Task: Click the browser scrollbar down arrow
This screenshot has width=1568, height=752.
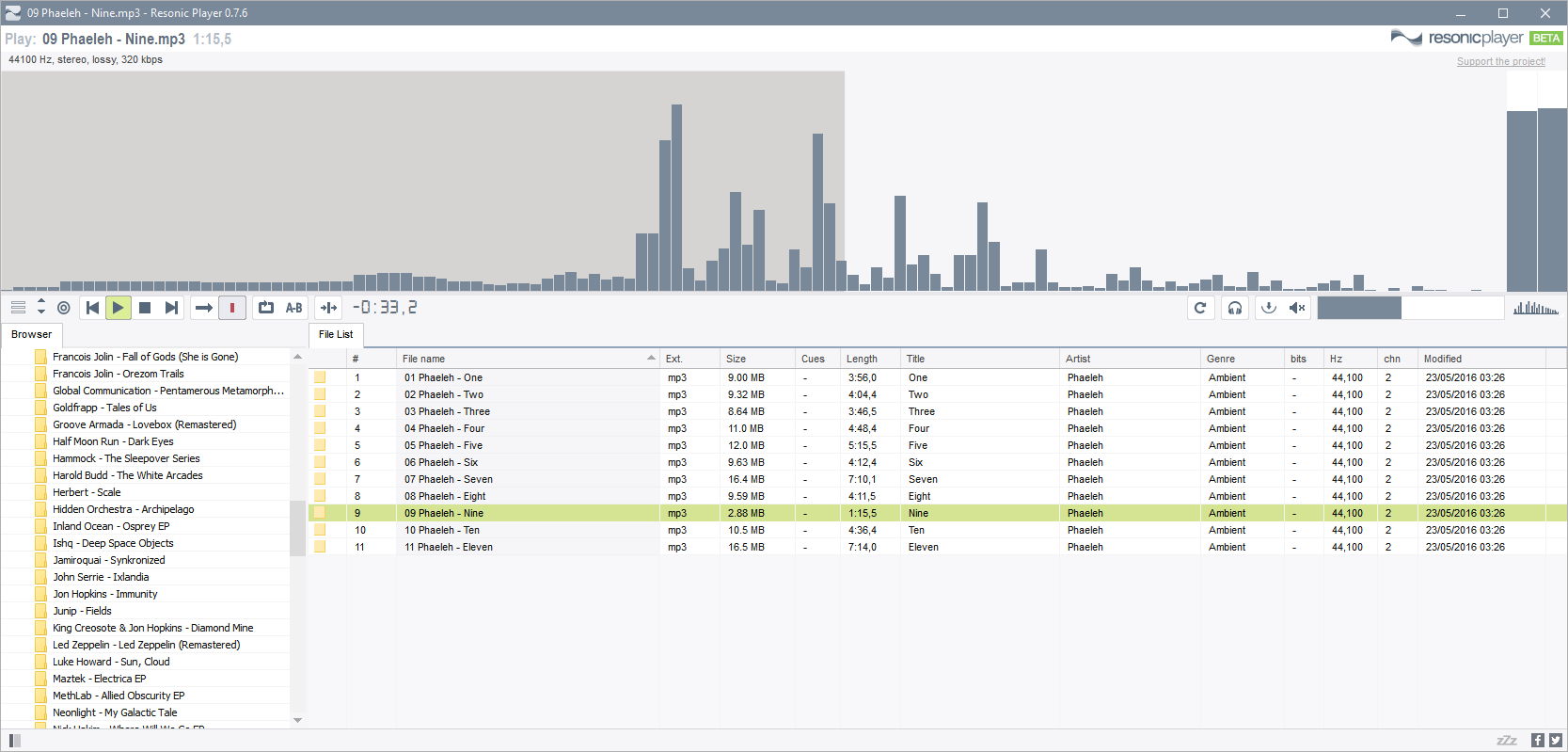Action: point(298,720)
